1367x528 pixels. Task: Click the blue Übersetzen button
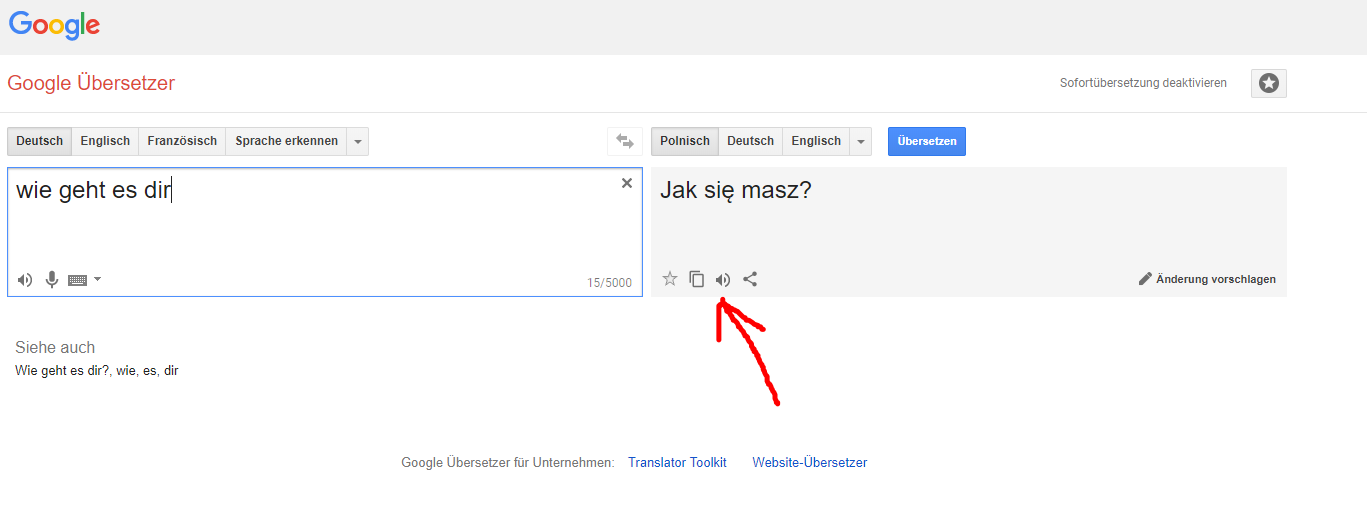pyautogui.click(x=927, y=141)
